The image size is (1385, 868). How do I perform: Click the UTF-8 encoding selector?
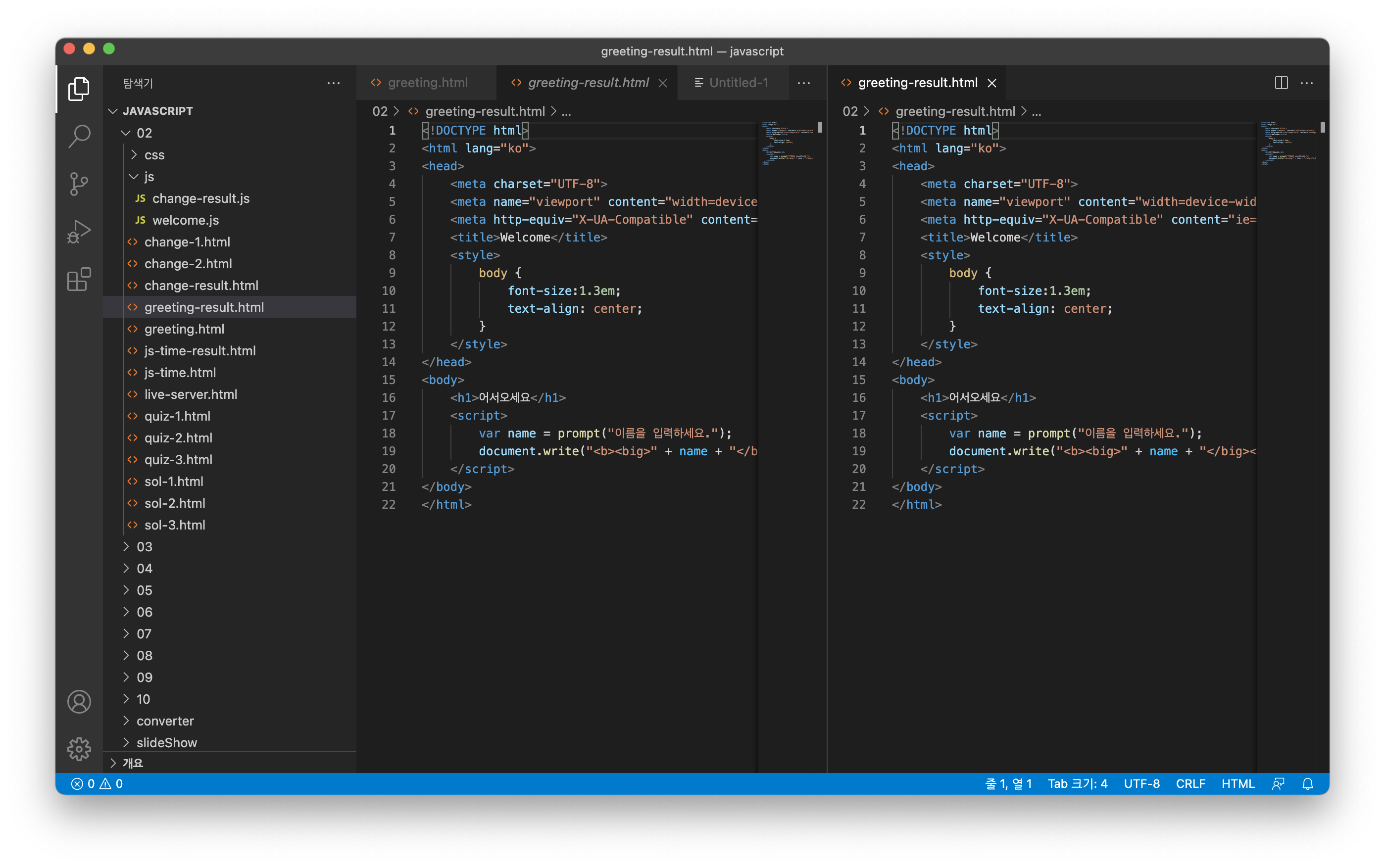click(1141, 783)
